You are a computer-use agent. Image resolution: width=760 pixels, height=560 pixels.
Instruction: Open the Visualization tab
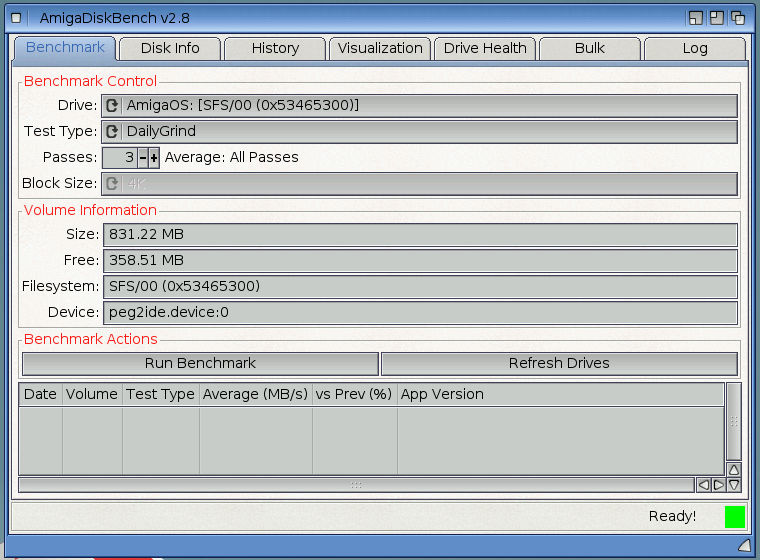point(380,48)
